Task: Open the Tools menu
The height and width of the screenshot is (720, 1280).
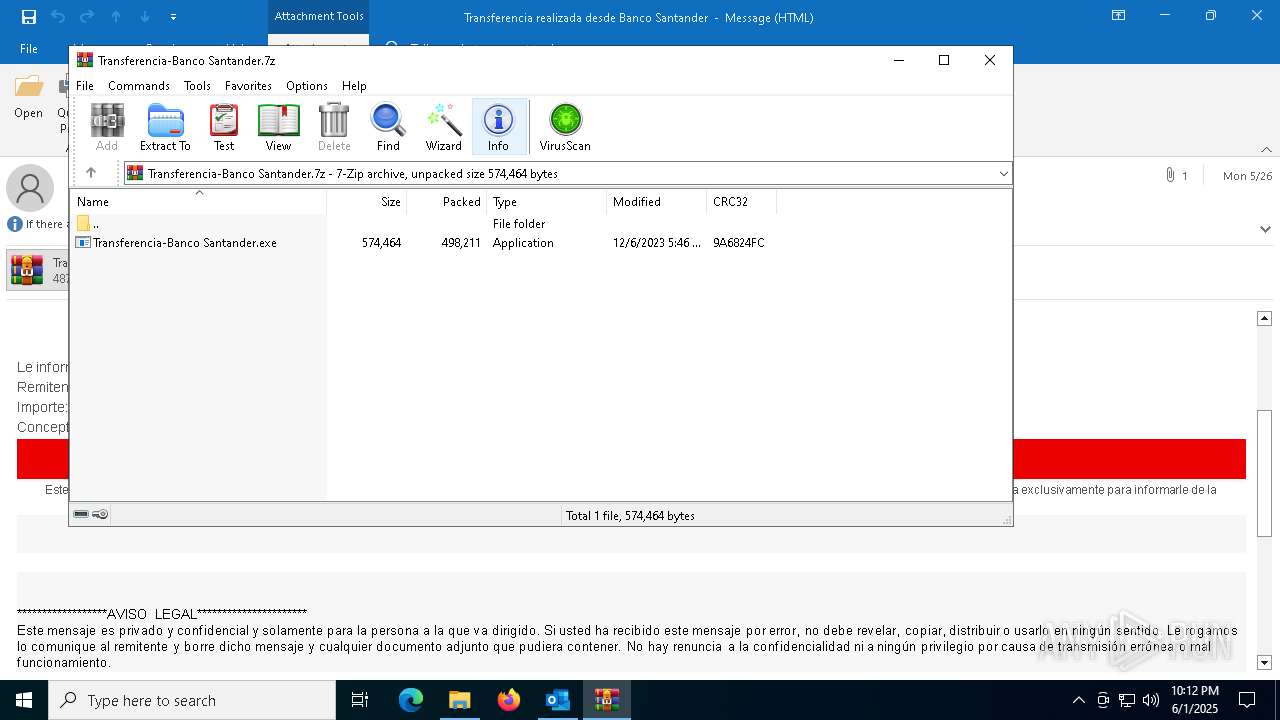Action: click(197, 86)
